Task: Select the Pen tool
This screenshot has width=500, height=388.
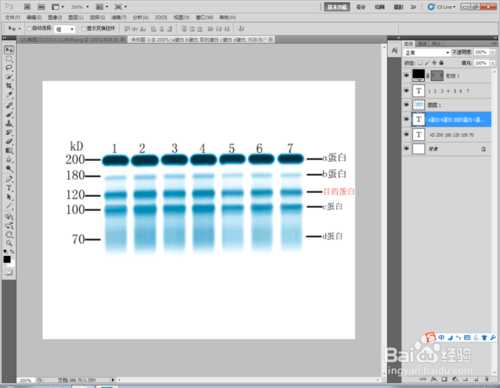Action: click(x=9, y=180)
